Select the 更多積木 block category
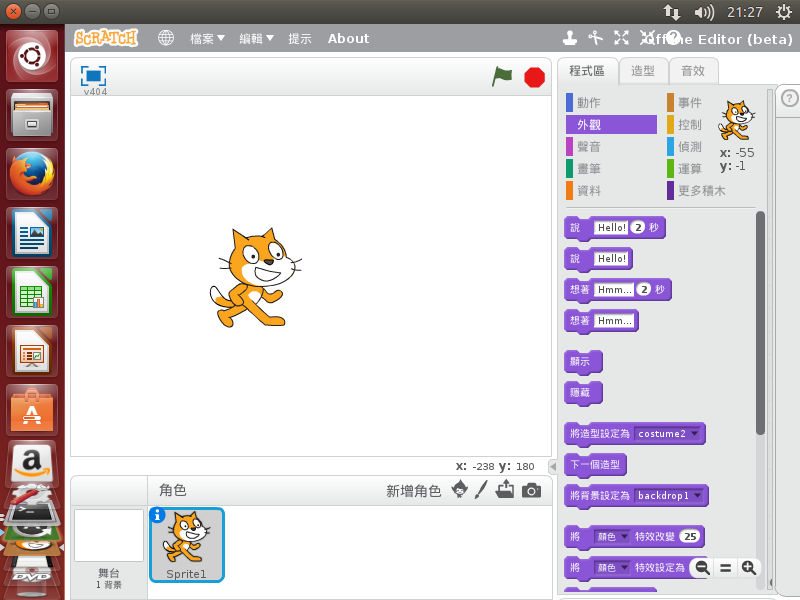Screen dimensions: 800x600 697,191
